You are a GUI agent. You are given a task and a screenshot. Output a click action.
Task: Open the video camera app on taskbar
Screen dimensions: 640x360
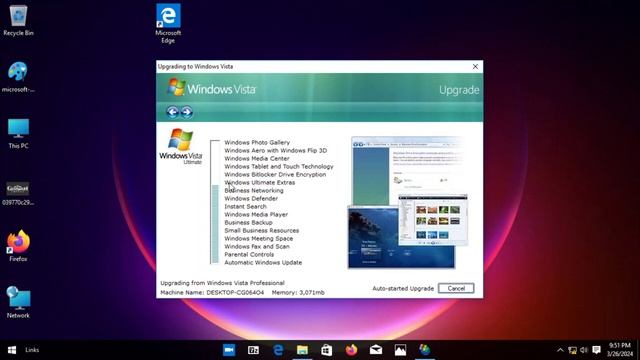point(229,350)
